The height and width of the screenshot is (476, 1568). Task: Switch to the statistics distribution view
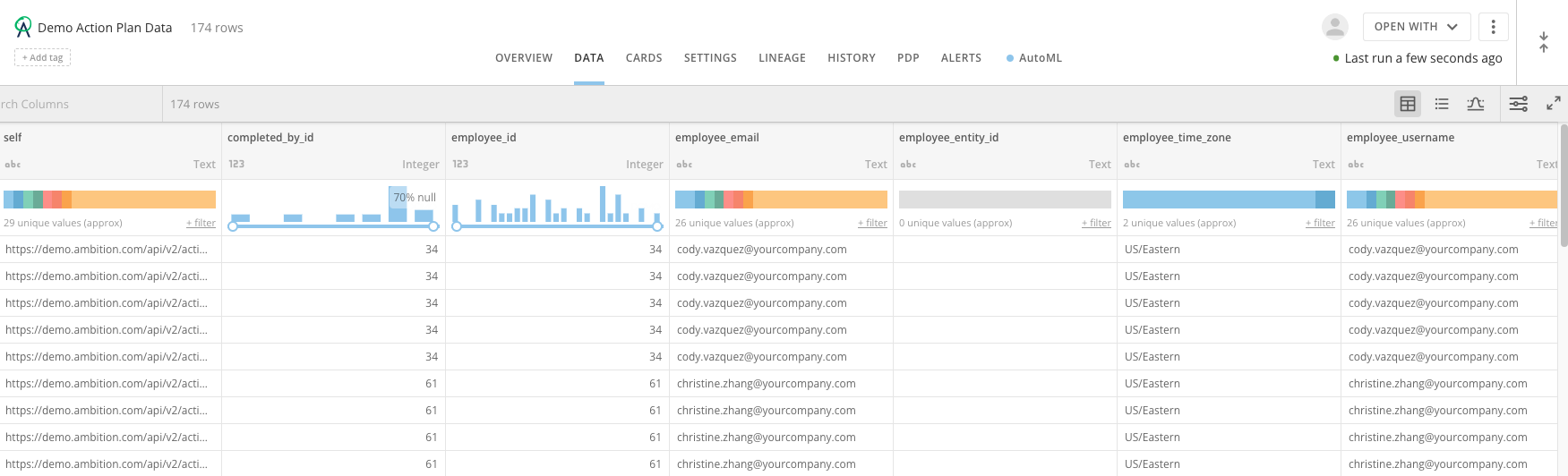click(1476, 104)
